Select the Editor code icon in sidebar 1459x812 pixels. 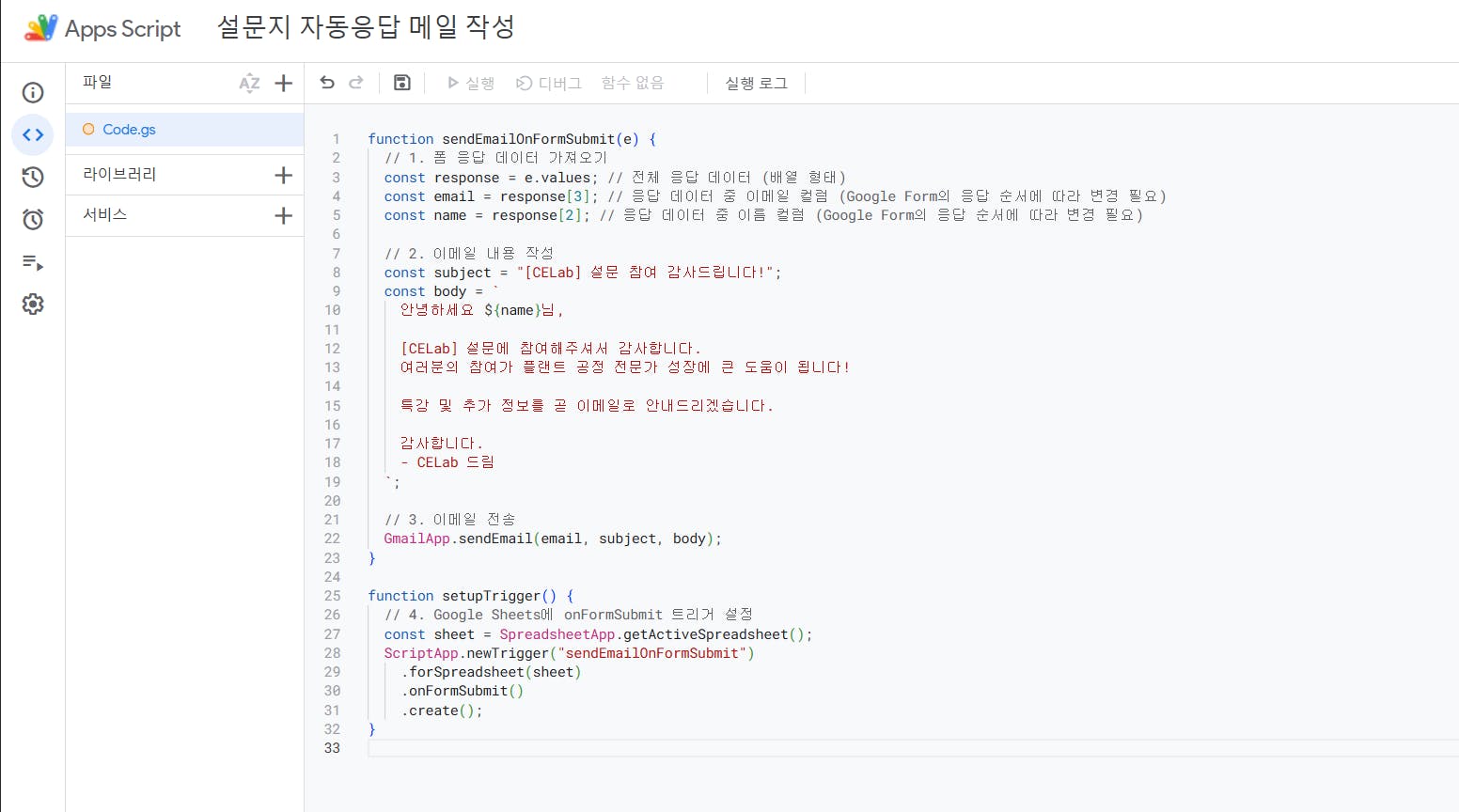[x=33, y=134]
